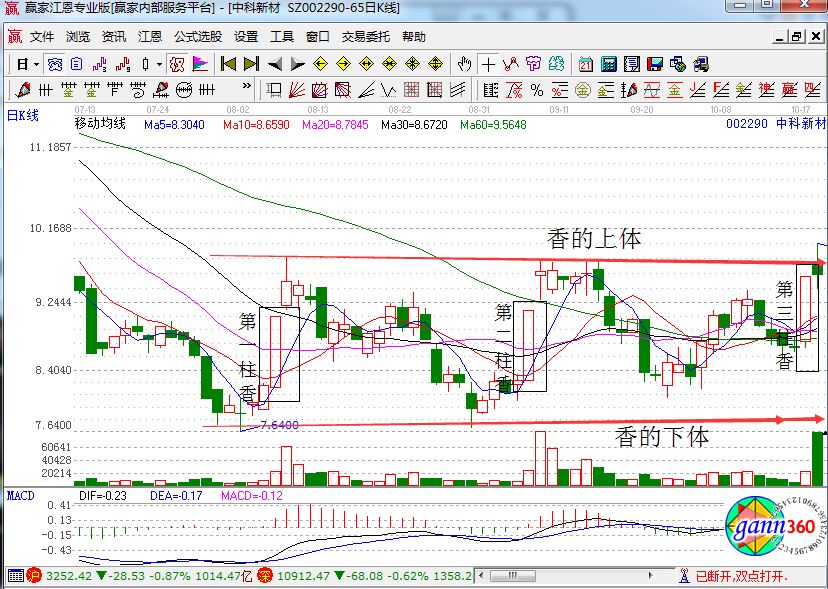
Task: Click the MACD indicator panel label
Action: 21,495
